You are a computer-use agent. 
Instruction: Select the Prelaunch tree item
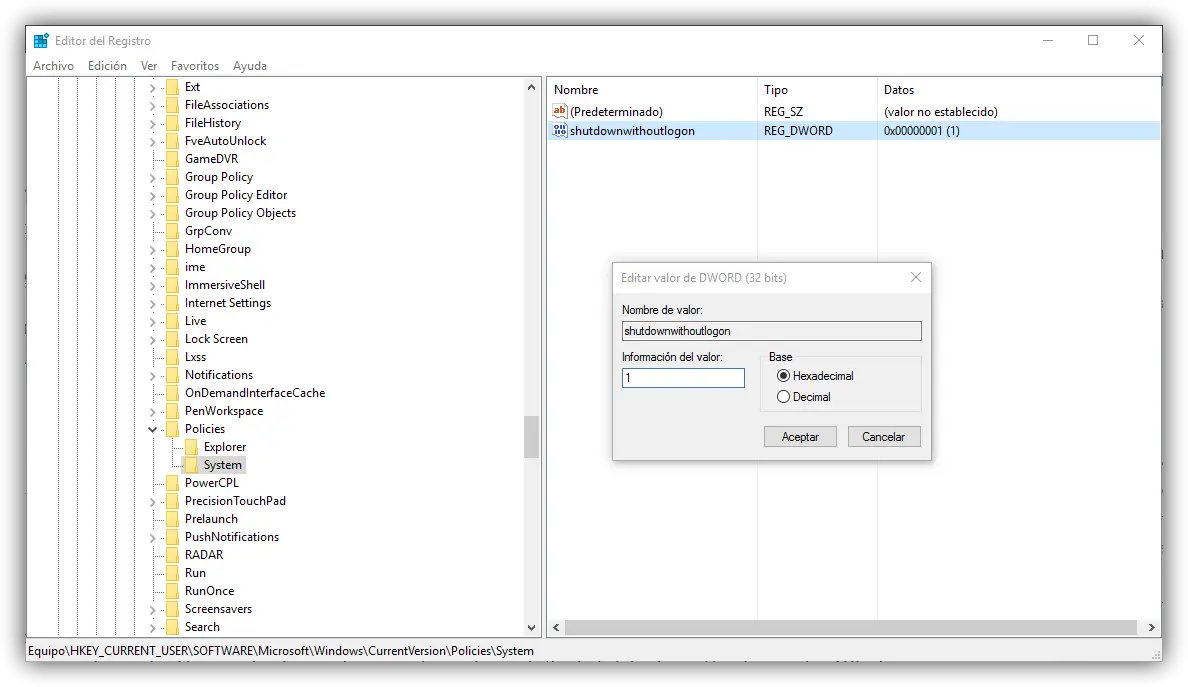pos(211,519)
